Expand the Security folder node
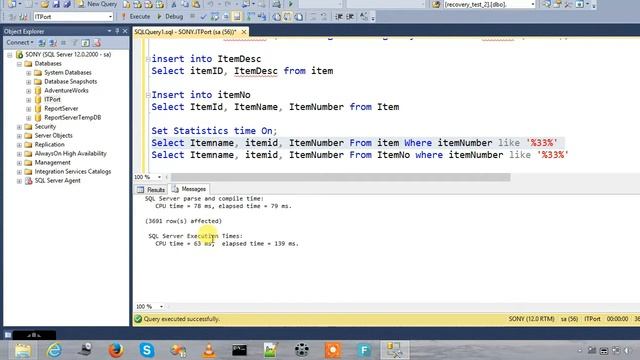640x360 pixels. point(19,127)
